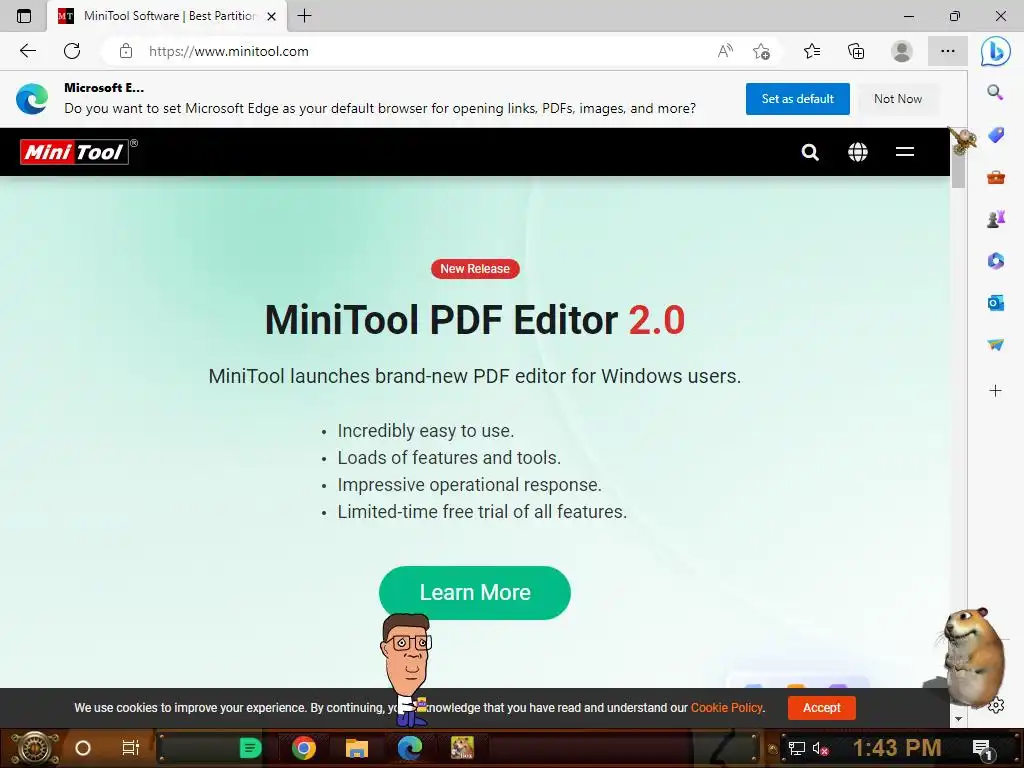Open the Bing chat sidebar button

(x=995, y=51)
